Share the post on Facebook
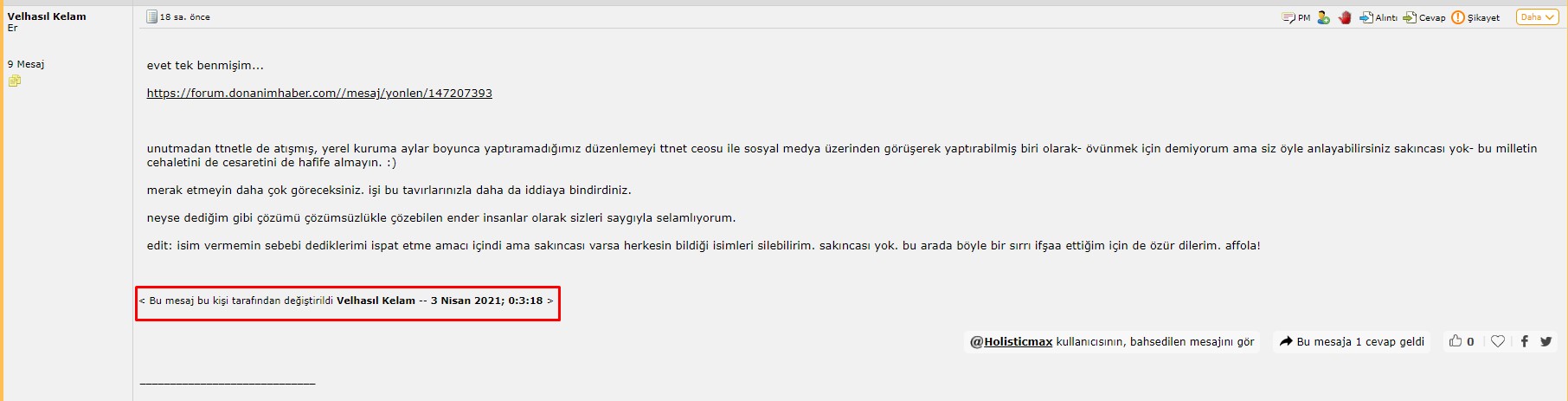 click(1524, 341)
